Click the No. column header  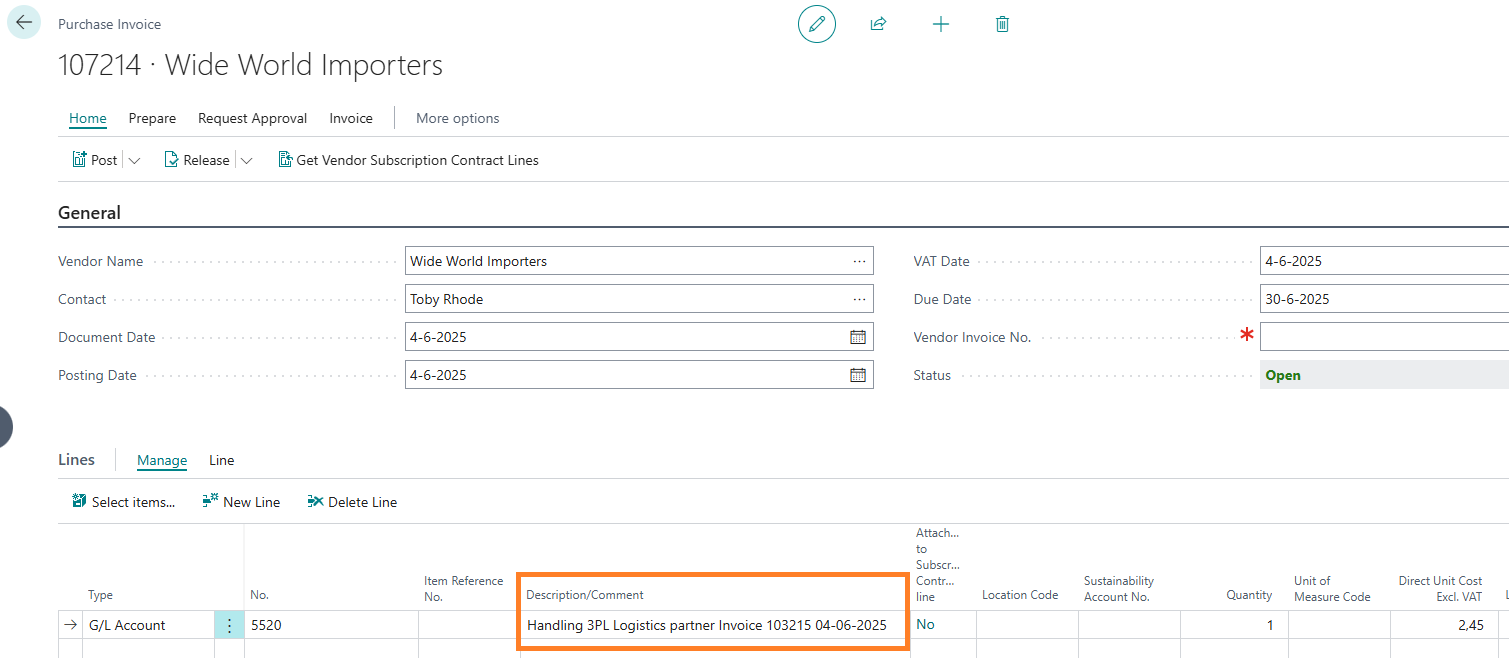[259, 595]
